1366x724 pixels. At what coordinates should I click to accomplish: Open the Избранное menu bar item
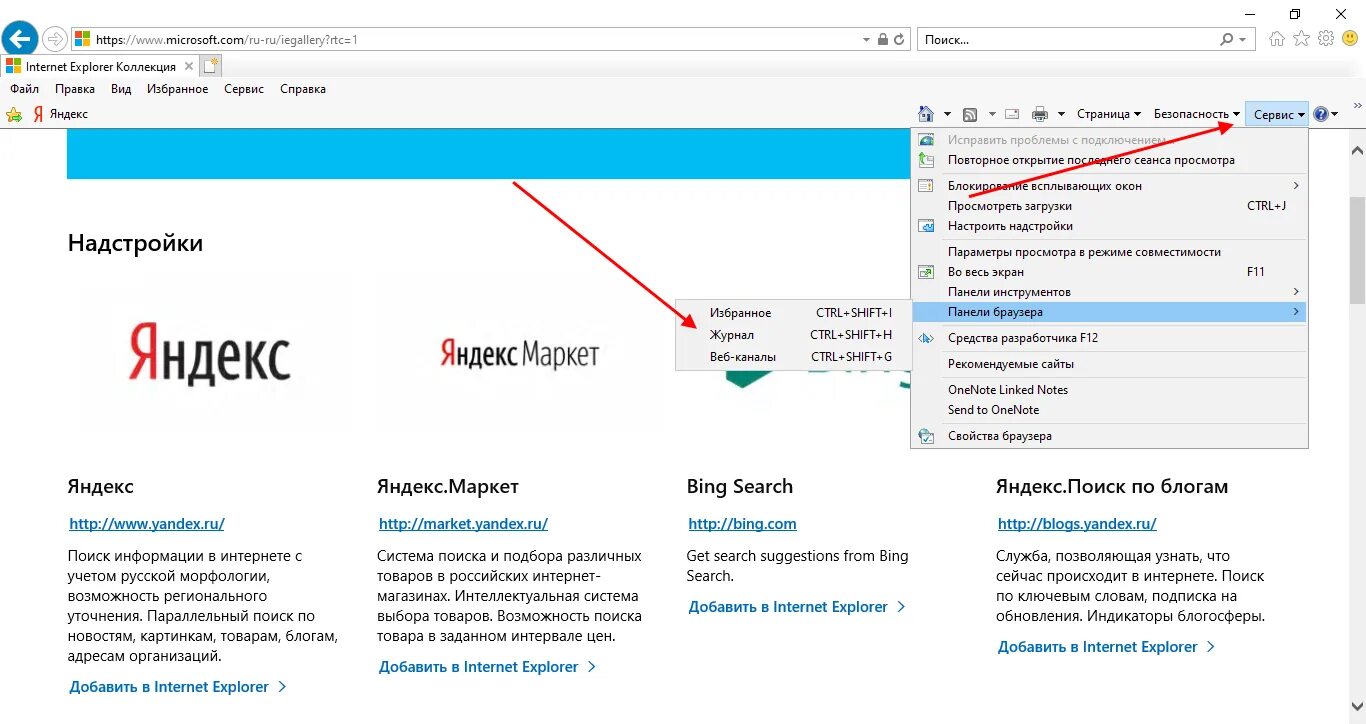[x=177, y=89]
